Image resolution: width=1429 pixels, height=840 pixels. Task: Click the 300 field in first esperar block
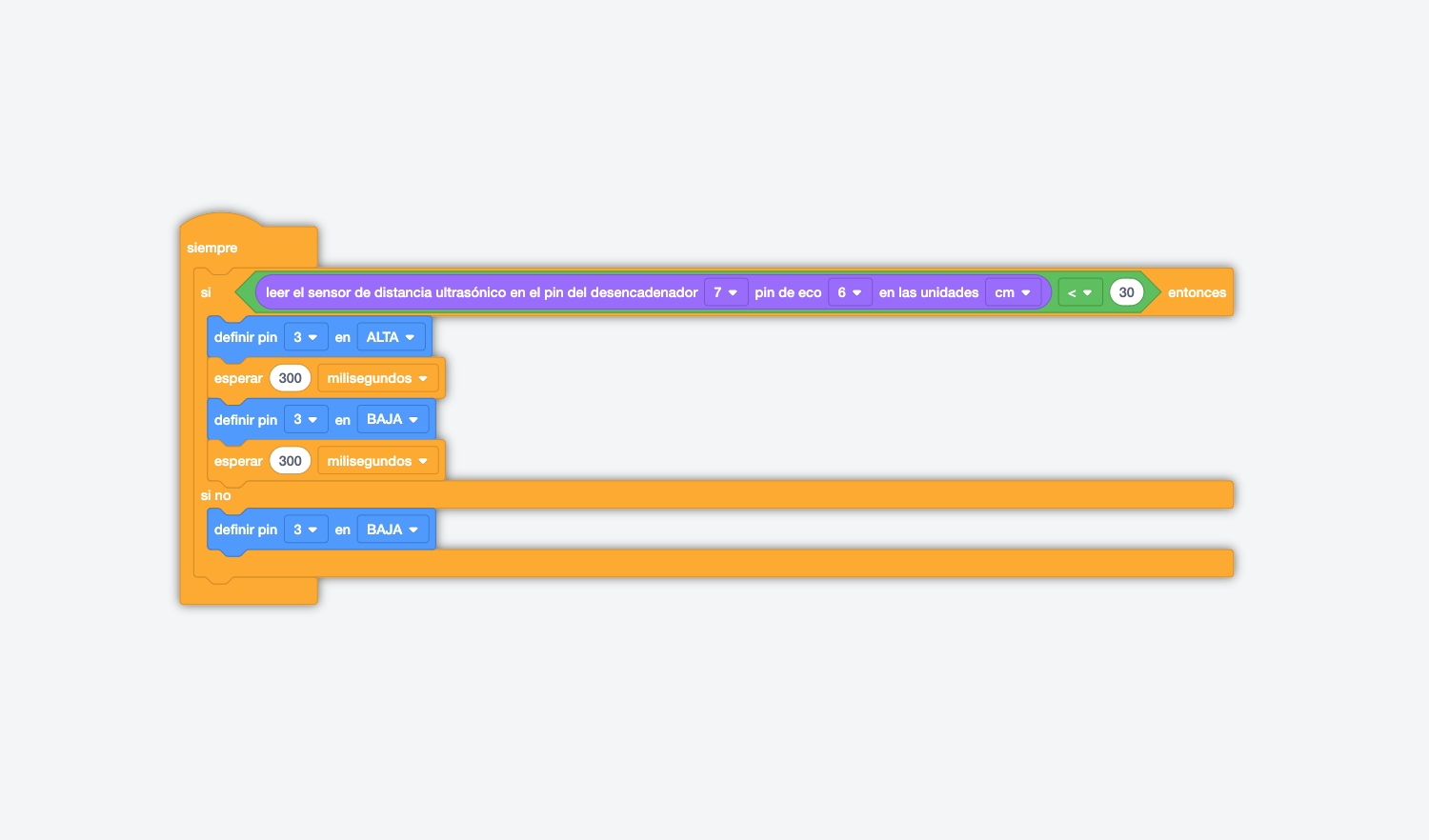290,378
